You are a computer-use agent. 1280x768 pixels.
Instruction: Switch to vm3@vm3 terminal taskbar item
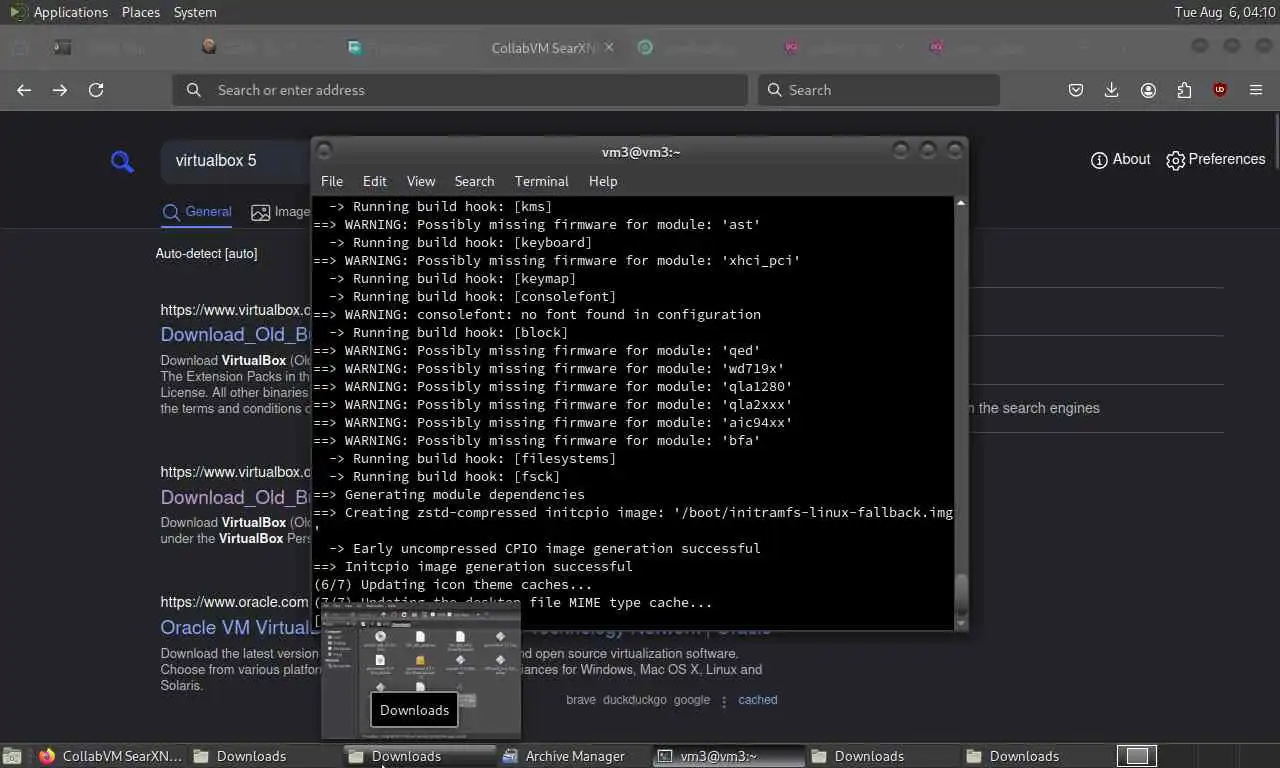coord(730,756)
